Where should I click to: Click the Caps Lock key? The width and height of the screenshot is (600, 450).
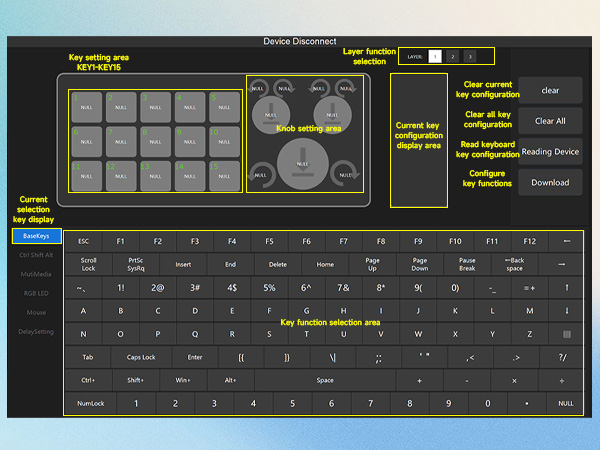(x=141, y=357)
